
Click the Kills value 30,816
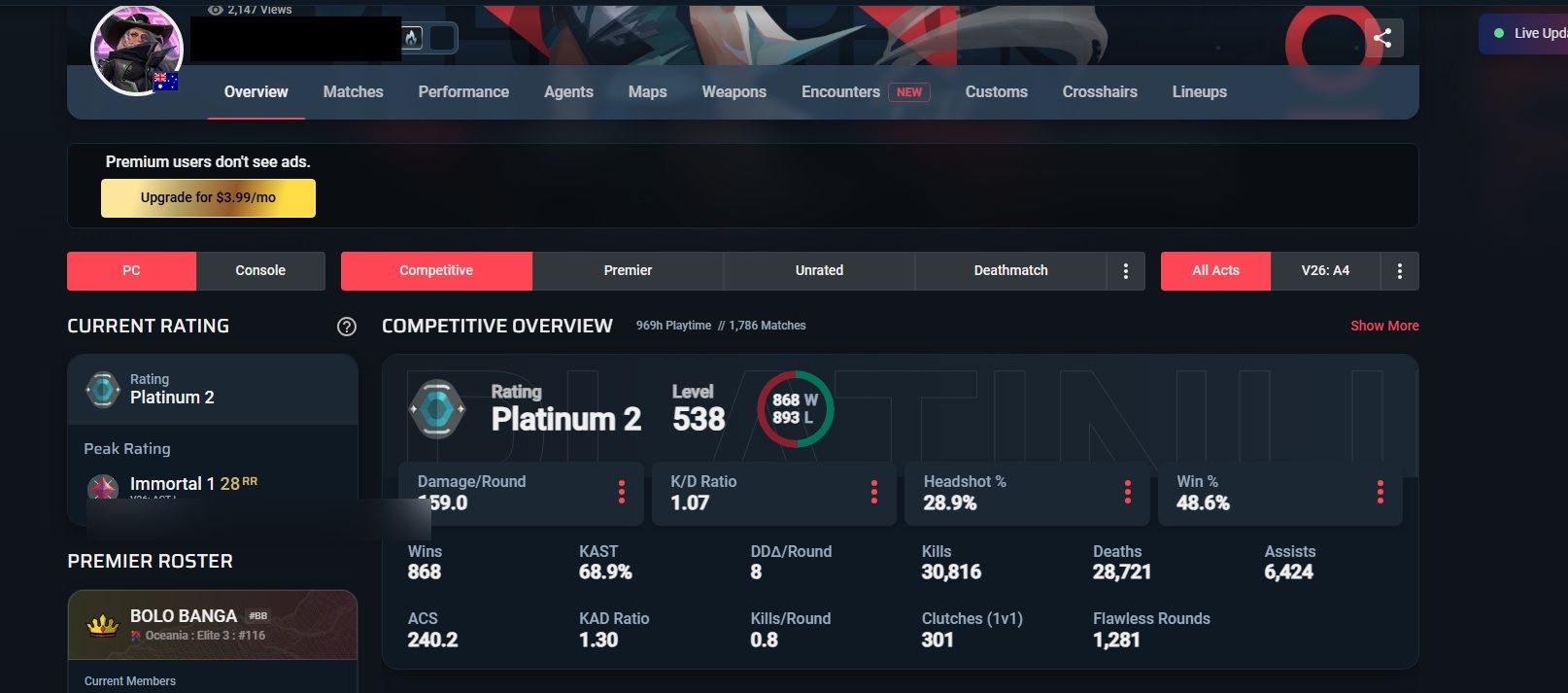[x=951, y=572]
